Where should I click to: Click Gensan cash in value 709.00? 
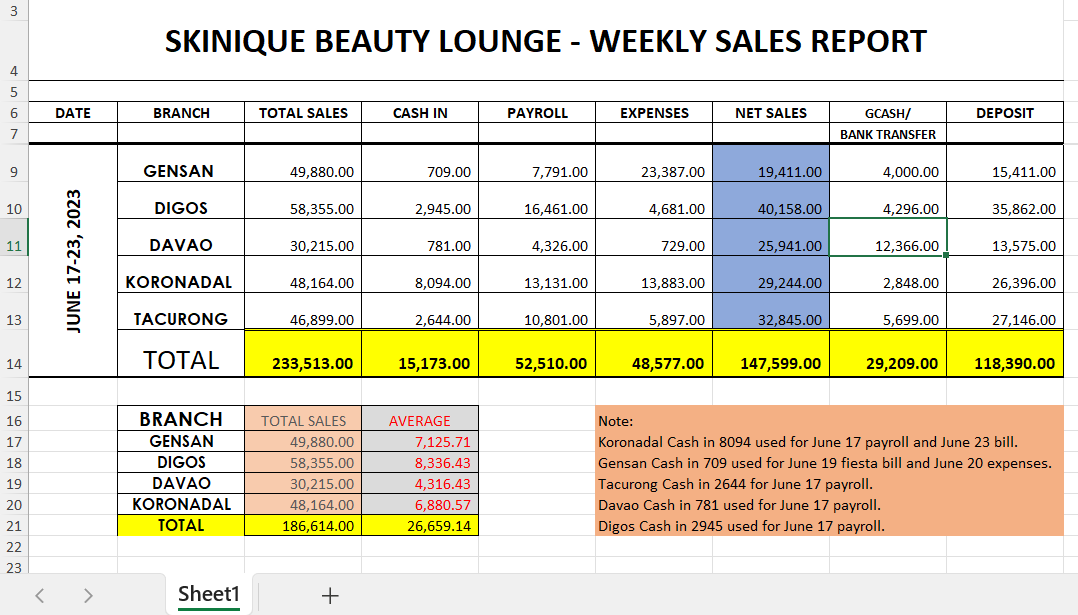point(420,164)
